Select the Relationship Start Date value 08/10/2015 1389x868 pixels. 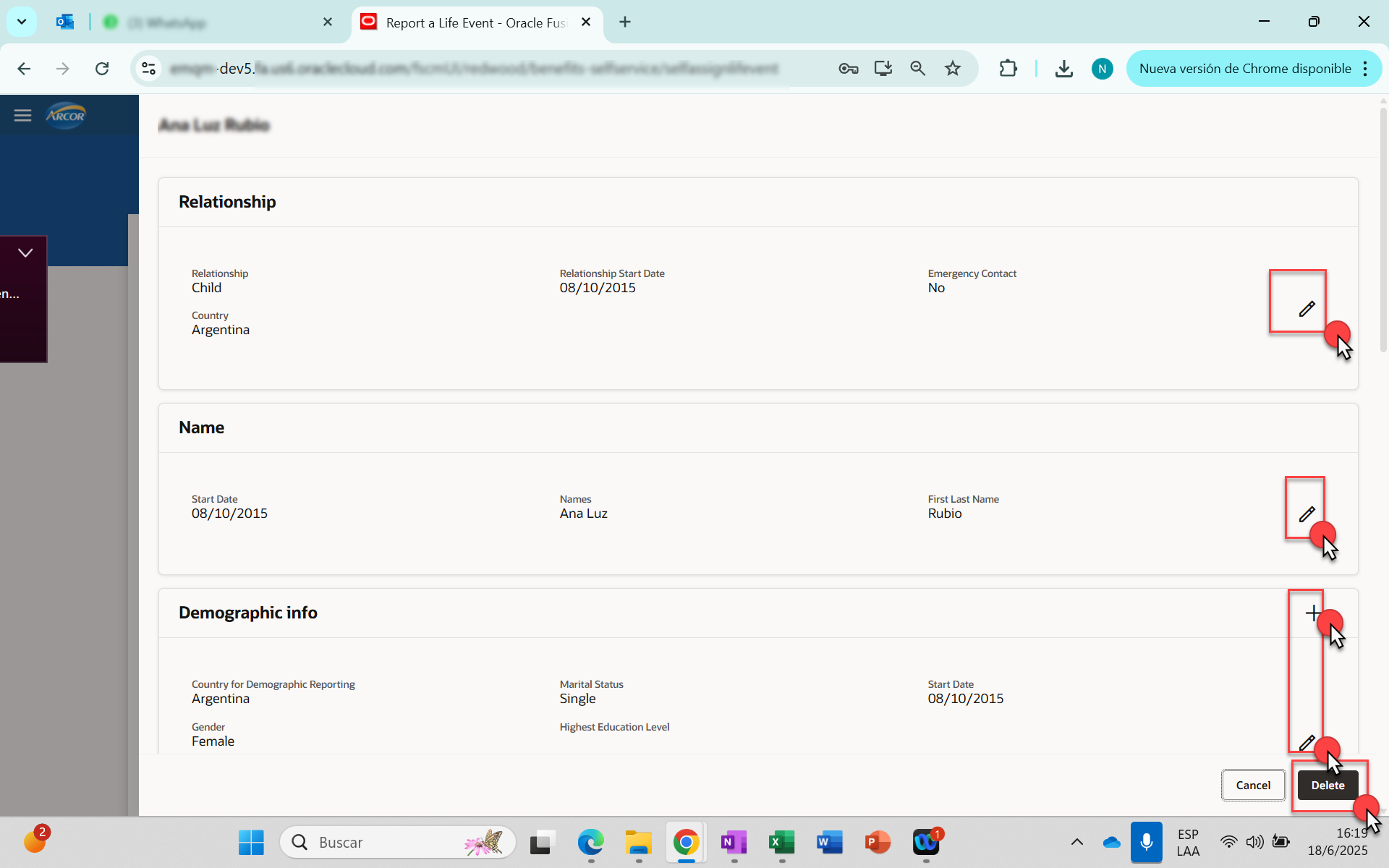click(598, 288)
